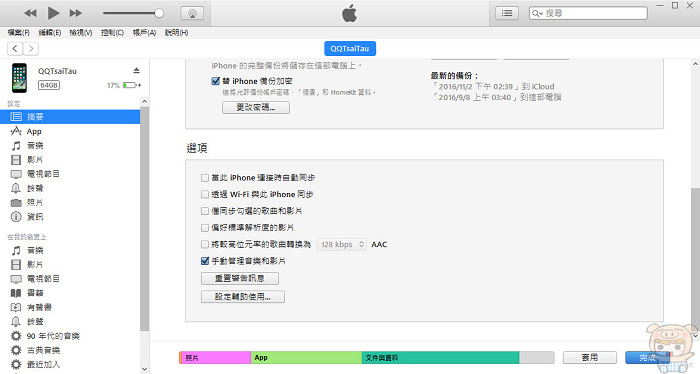Open the 帳戶(A) menu
The width and height of the screenshot is (700, 374).
tap(144, 33)
